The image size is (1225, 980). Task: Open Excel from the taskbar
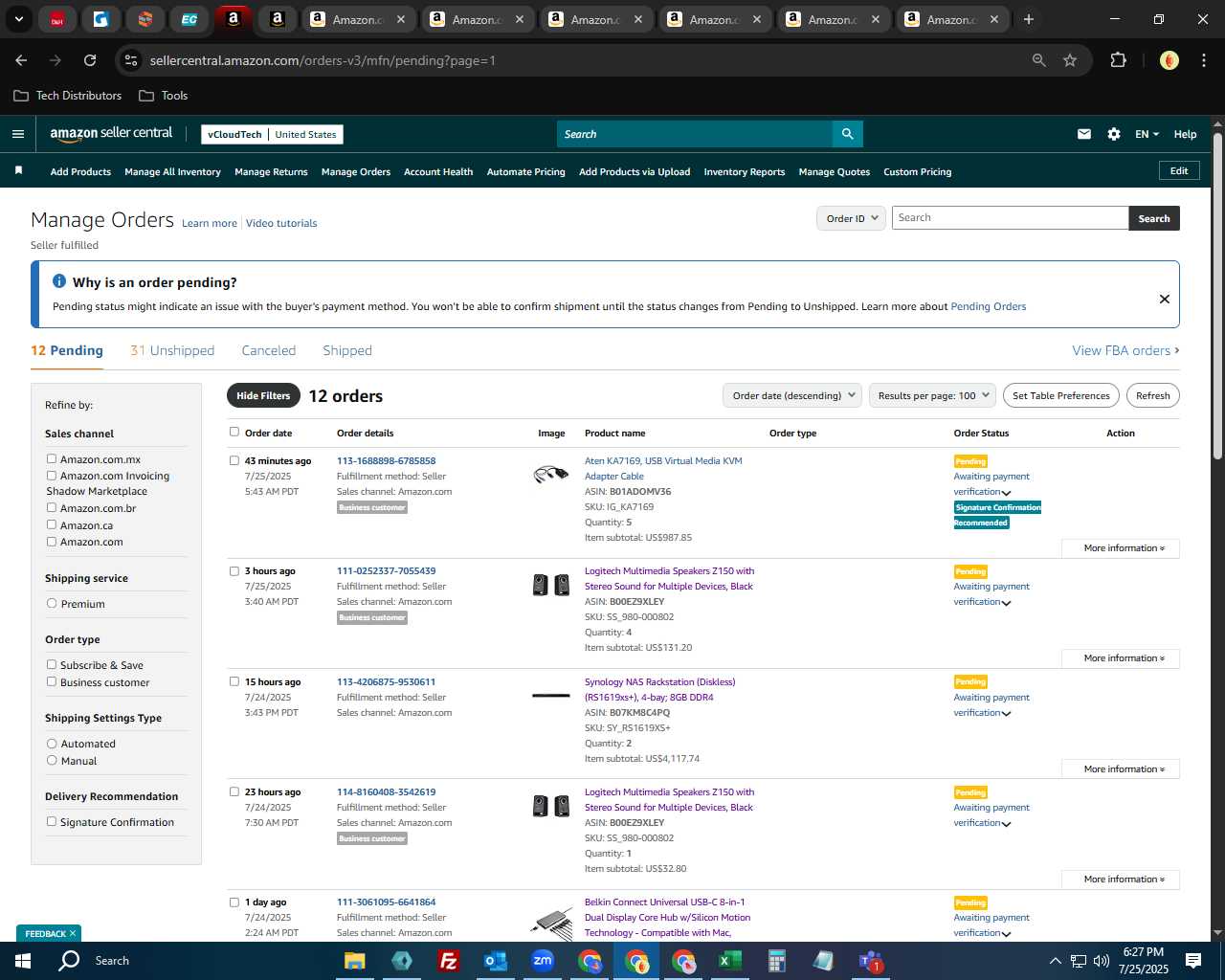730,961
